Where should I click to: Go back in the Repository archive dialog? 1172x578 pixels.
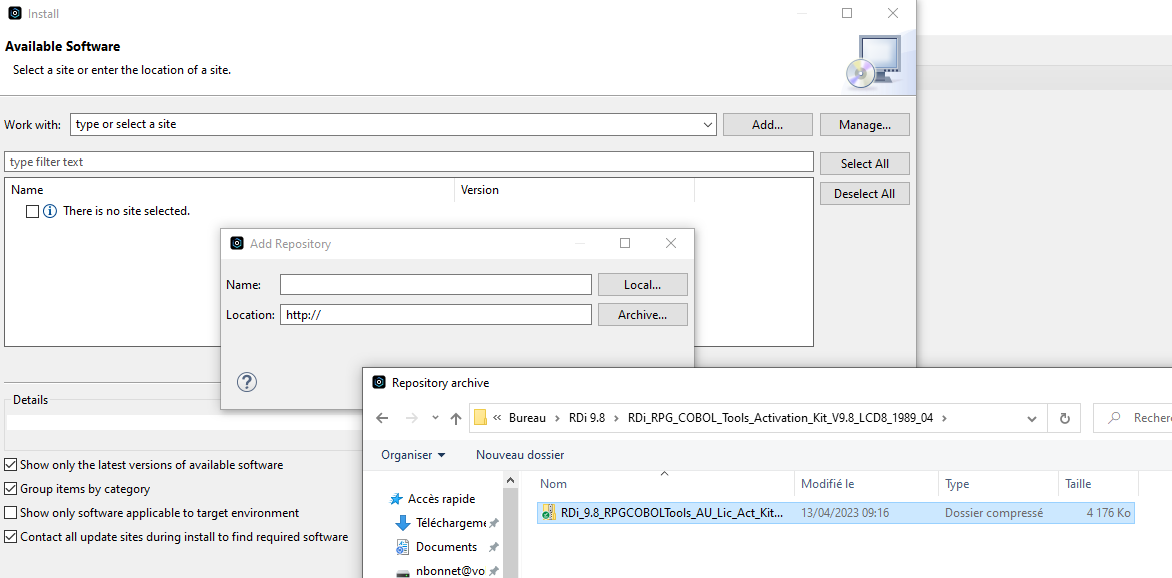pos(382,418)
